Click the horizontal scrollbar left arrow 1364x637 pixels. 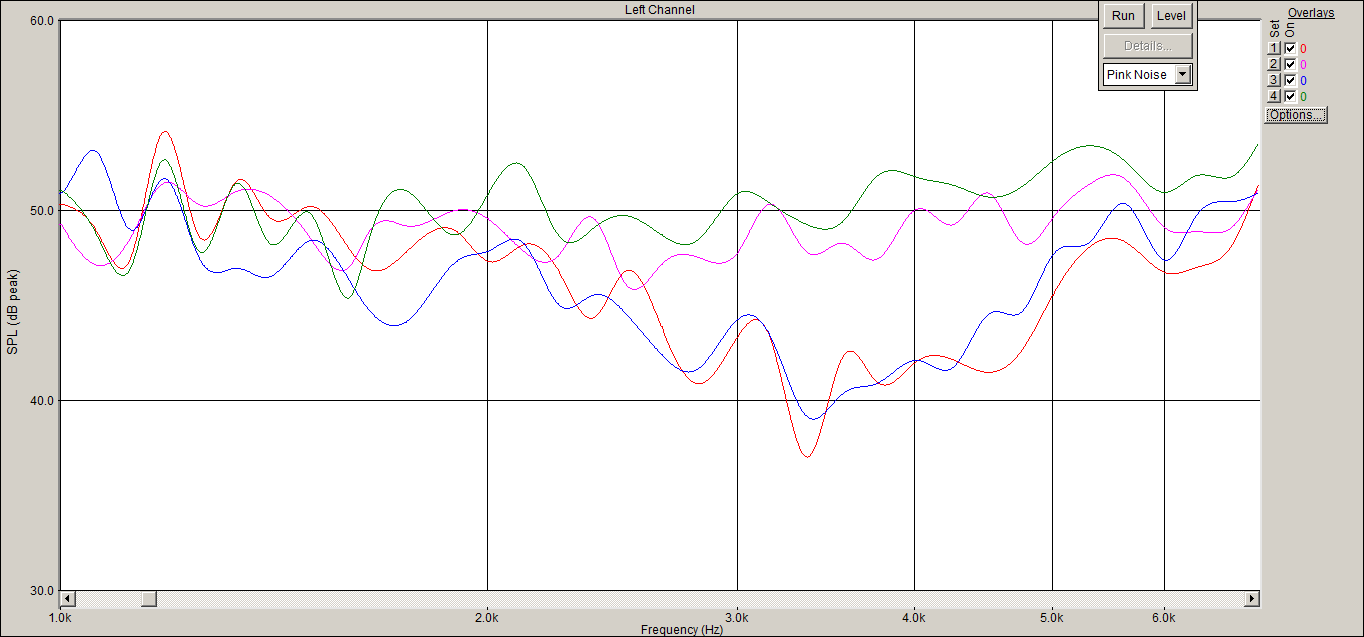coord(68,599)
